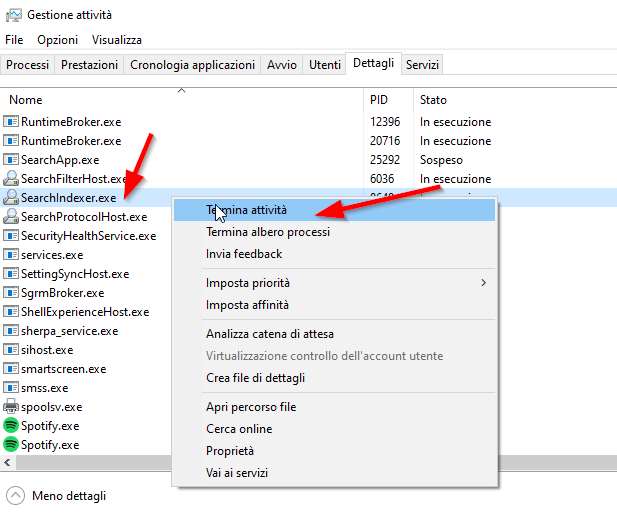Viewport: 617px width, 519px height.
Task: Open the Servizi tab
Action: (x=423, y=65)
